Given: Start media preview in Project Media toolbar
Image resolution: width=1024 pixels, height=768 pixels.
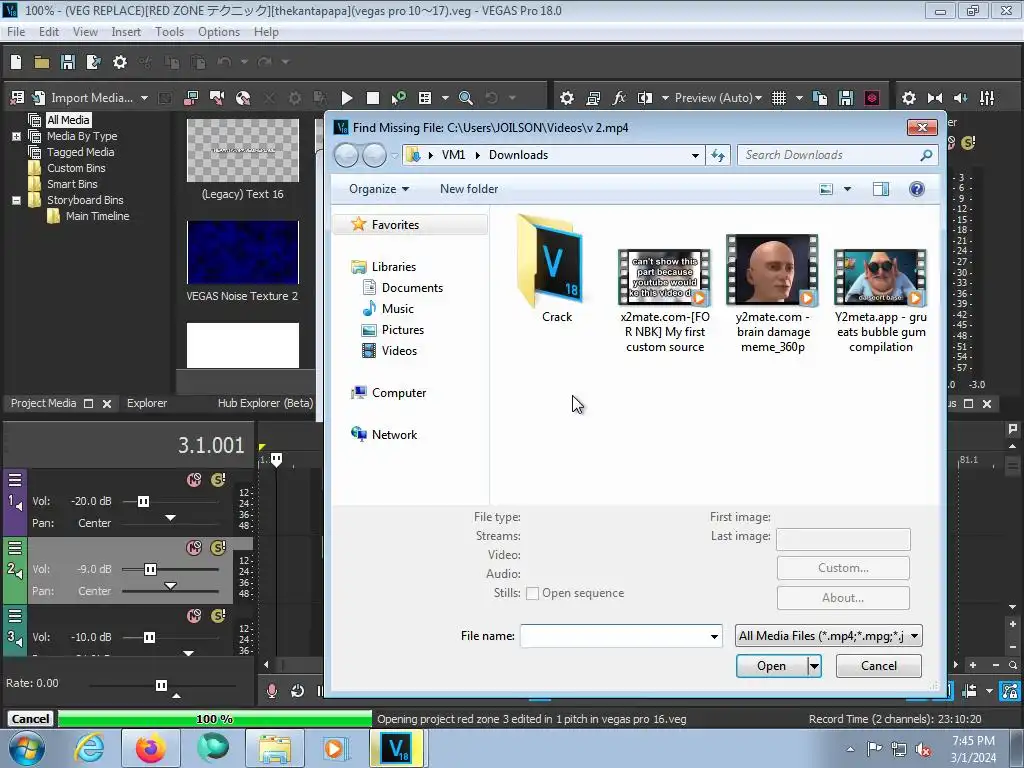Looking at the screenshot, I should (347, 98).
